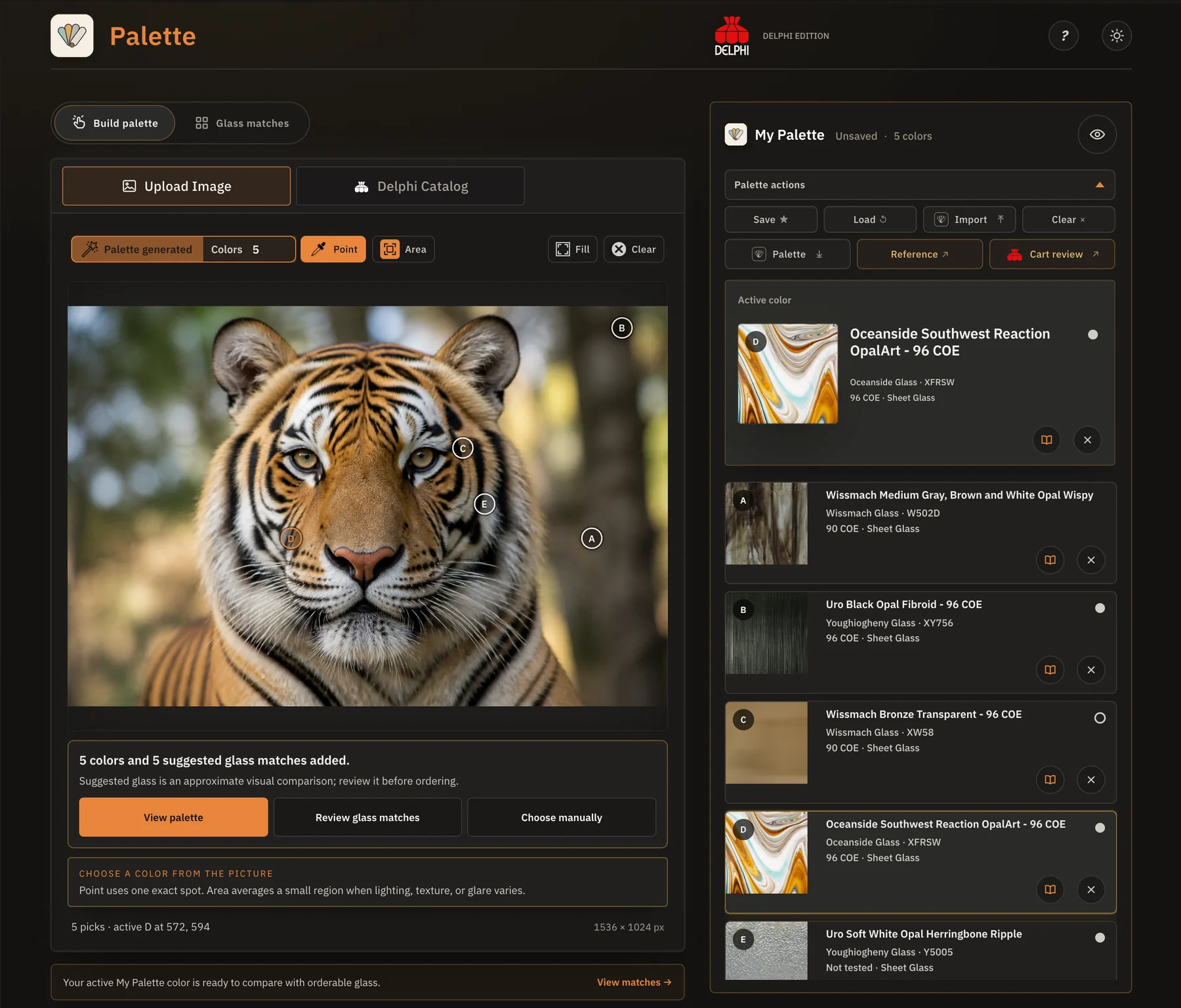Toggle hollow circle on Wissmach Bronze Transparent
Viewport: 1181px width, 1008px height.
[1100, 718]
